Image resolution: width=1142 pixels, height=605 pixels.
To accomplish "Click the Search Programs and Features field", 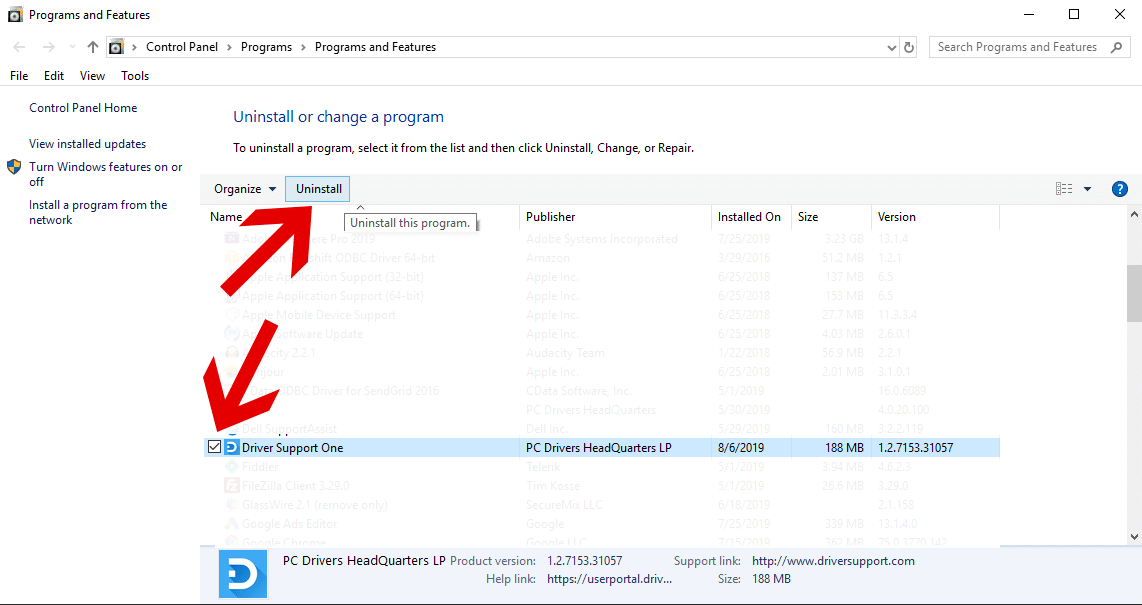I will 1016,47.
